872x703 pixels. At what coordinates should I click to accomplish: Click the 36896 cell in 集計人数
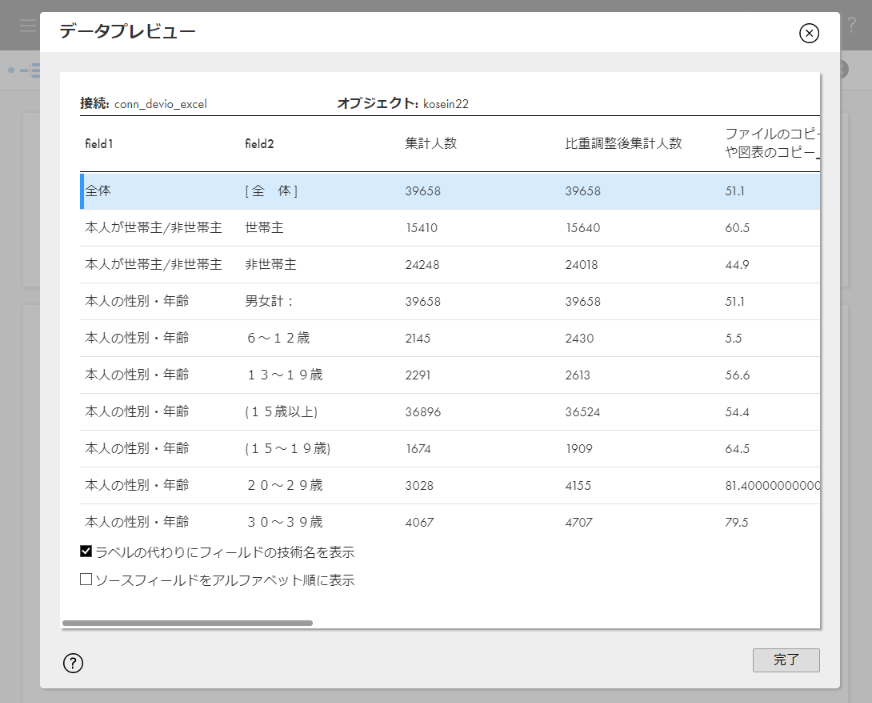(x=422, y=412)
